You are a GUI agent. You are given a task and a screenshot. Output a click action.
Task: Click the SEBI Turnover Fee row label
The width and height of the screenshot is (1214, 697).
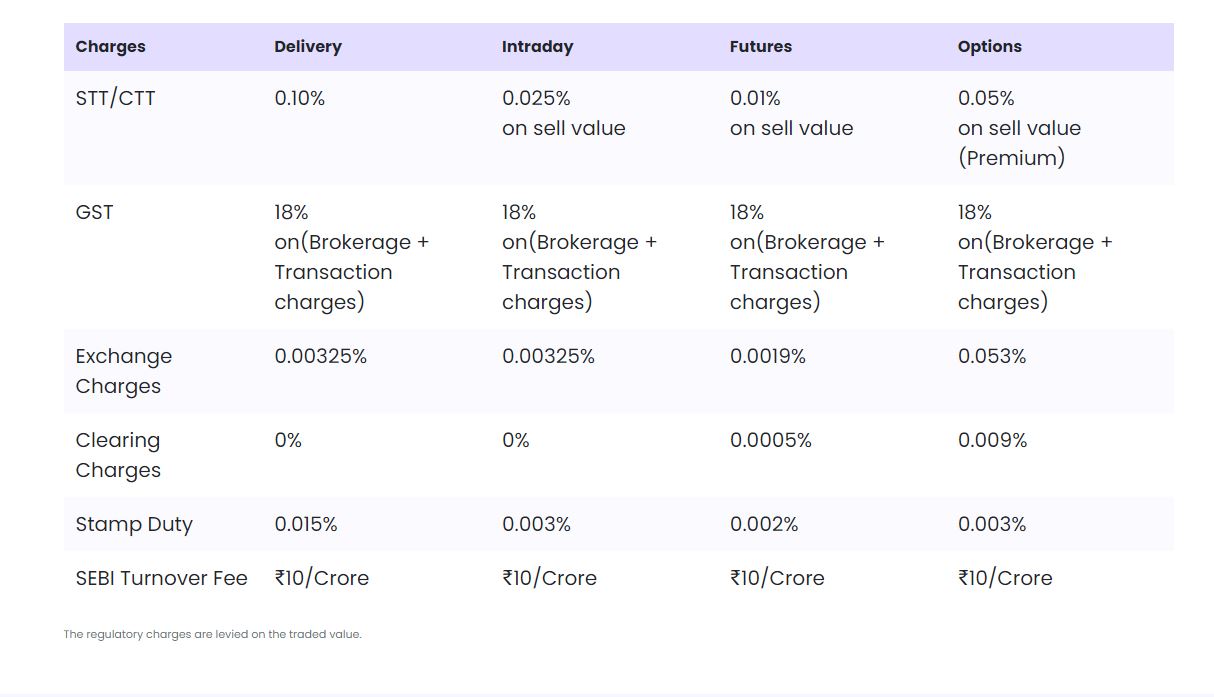point(161,579)
